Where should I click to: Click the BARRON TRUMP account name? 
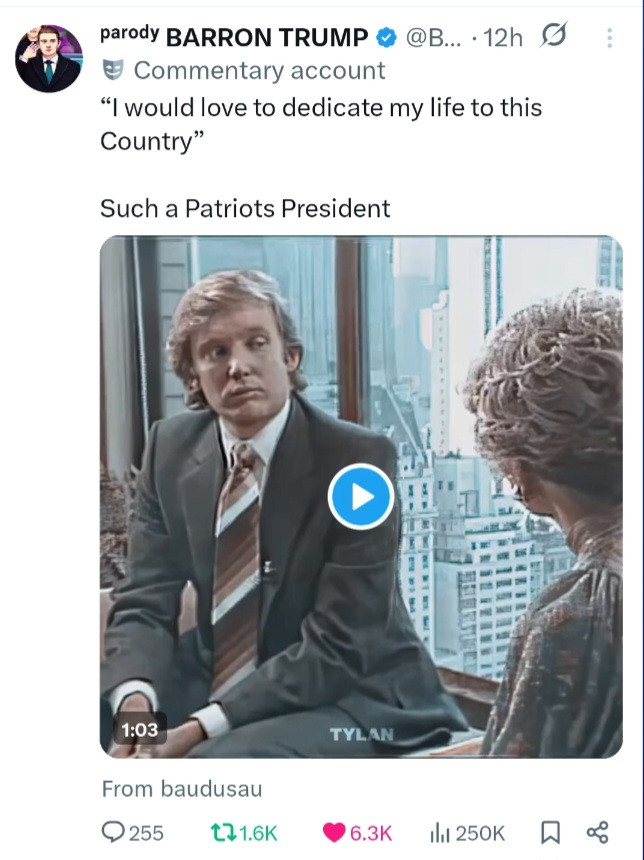[267, 38]
